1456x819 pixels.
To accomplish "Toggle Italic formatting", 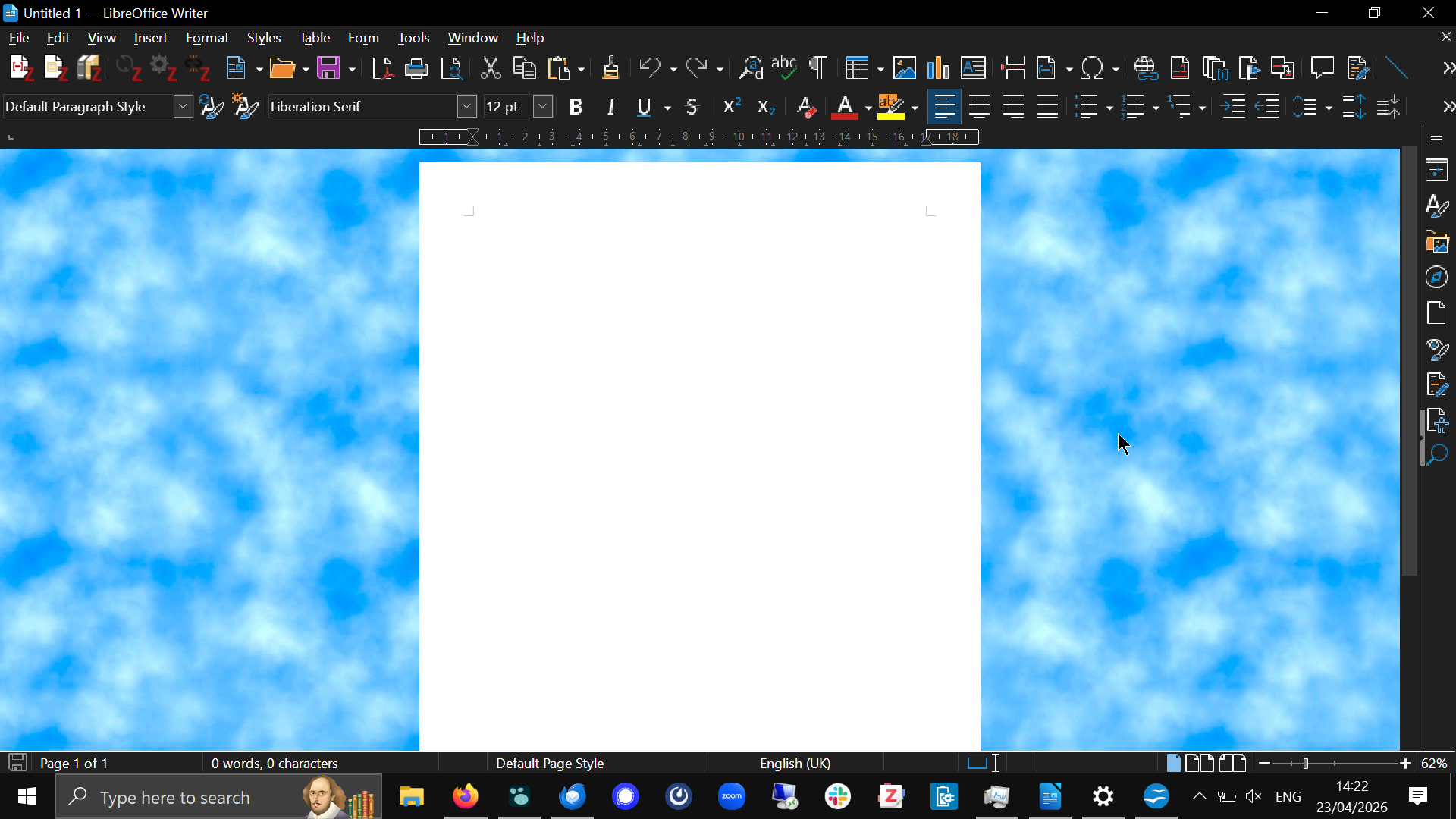I will (x=610, y=107).
